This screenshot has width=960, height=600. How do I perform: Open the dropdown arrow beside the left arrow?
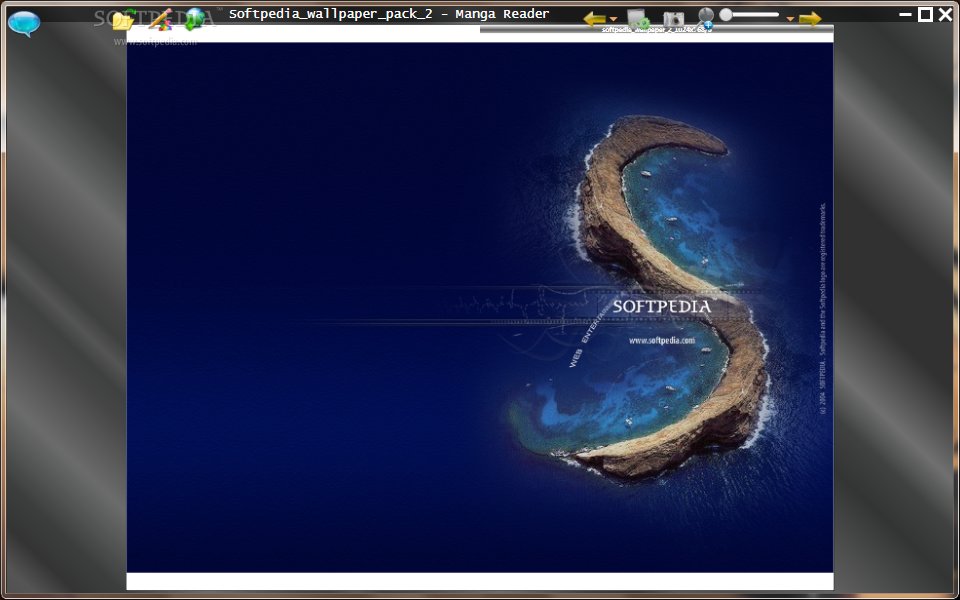tap(613, 20)
